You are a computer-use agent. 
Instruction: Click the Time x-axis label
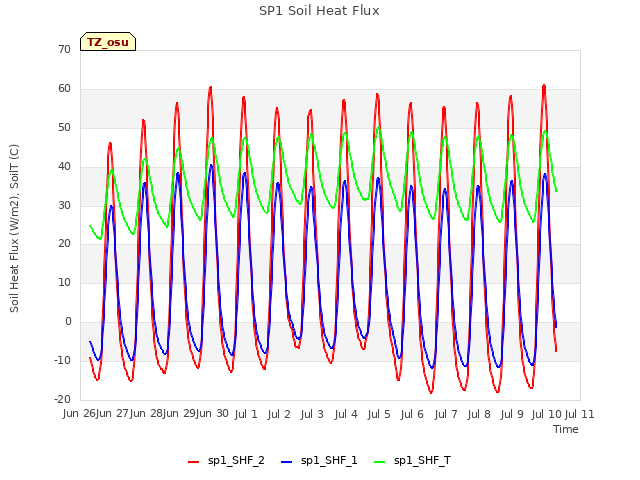[566, 429]
